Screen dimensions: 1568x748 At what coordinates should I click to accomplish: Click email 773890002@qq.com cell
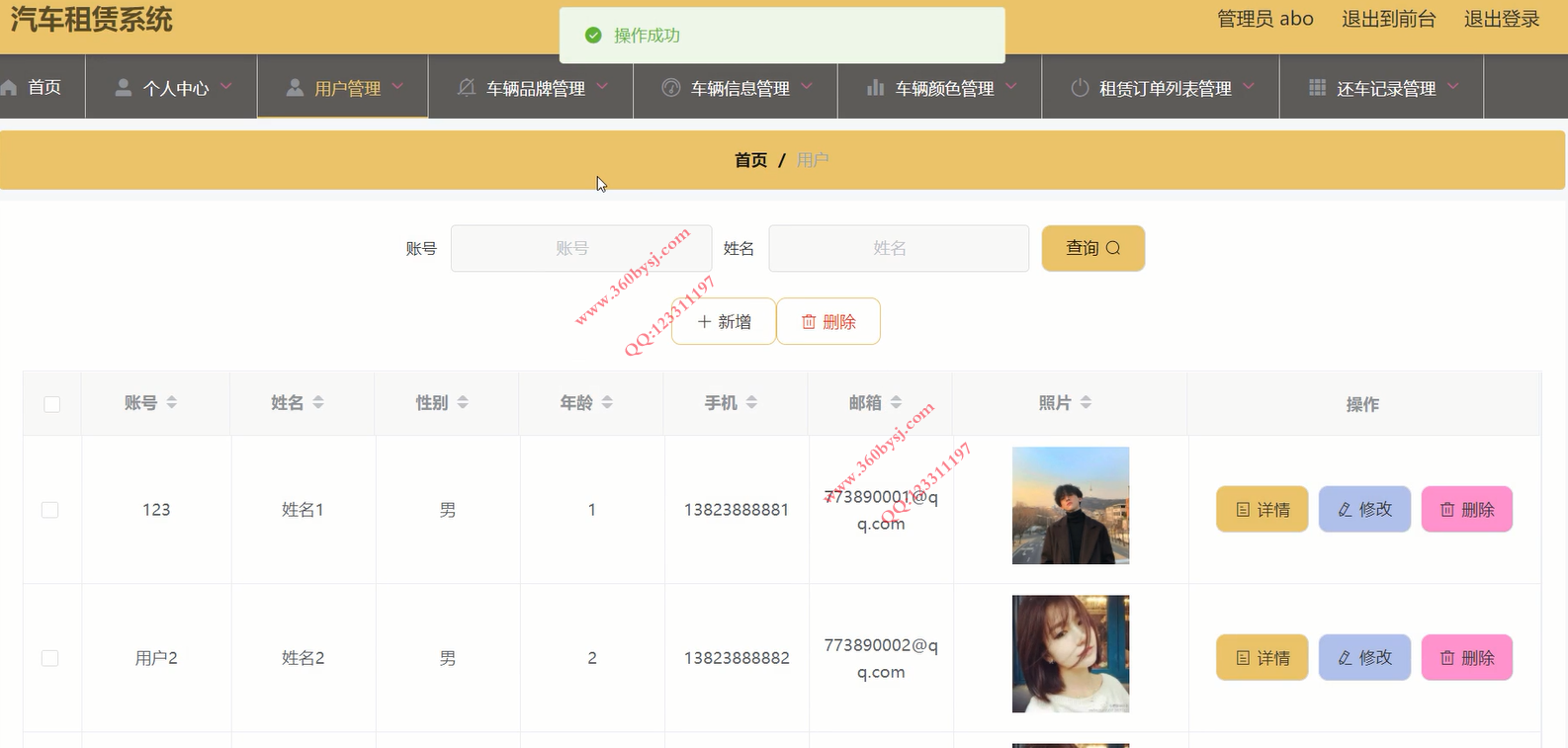pos(881,658)
